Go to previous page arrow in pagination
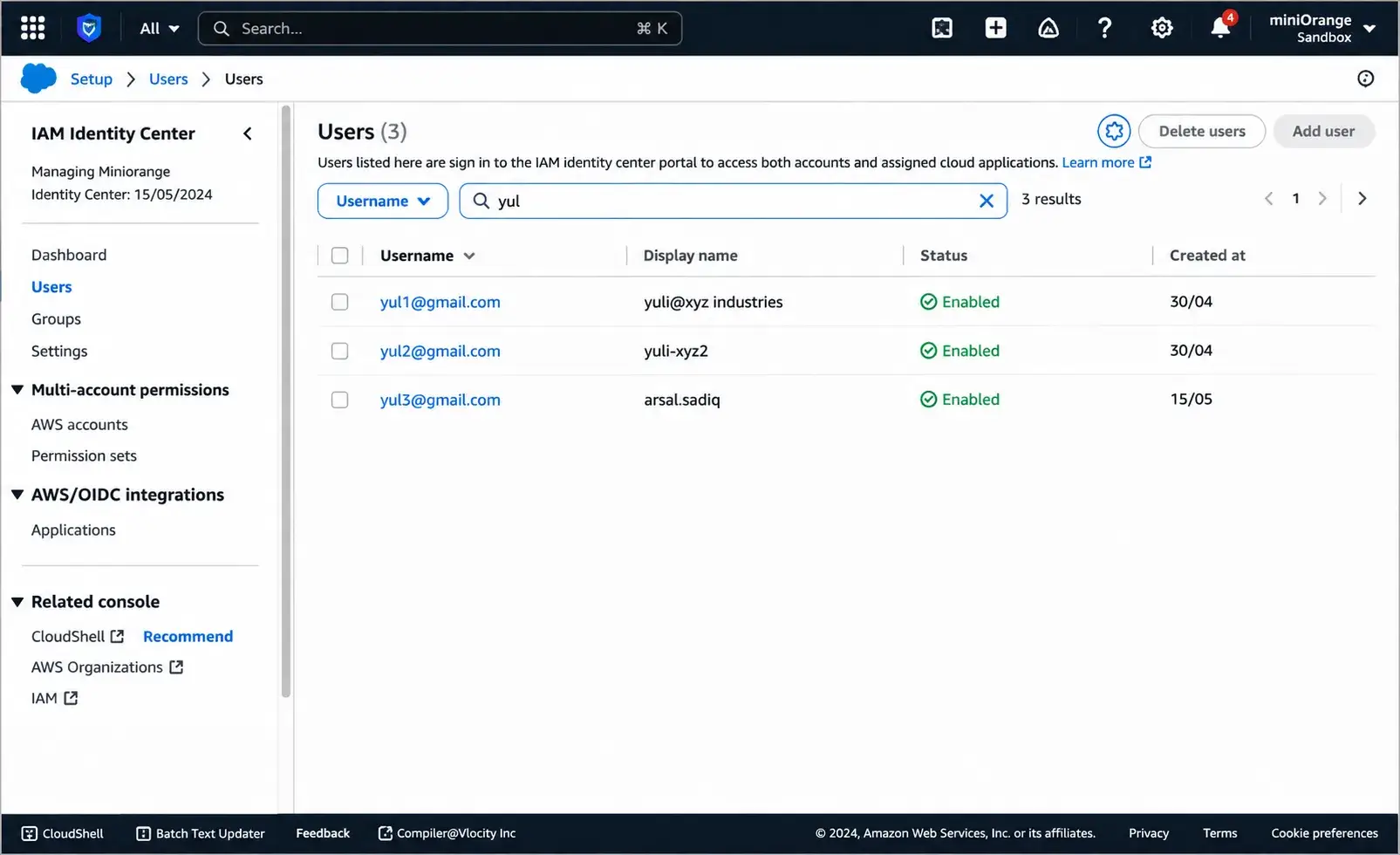The height and width of the screenshot is (855, 1400). point(1268,199)
